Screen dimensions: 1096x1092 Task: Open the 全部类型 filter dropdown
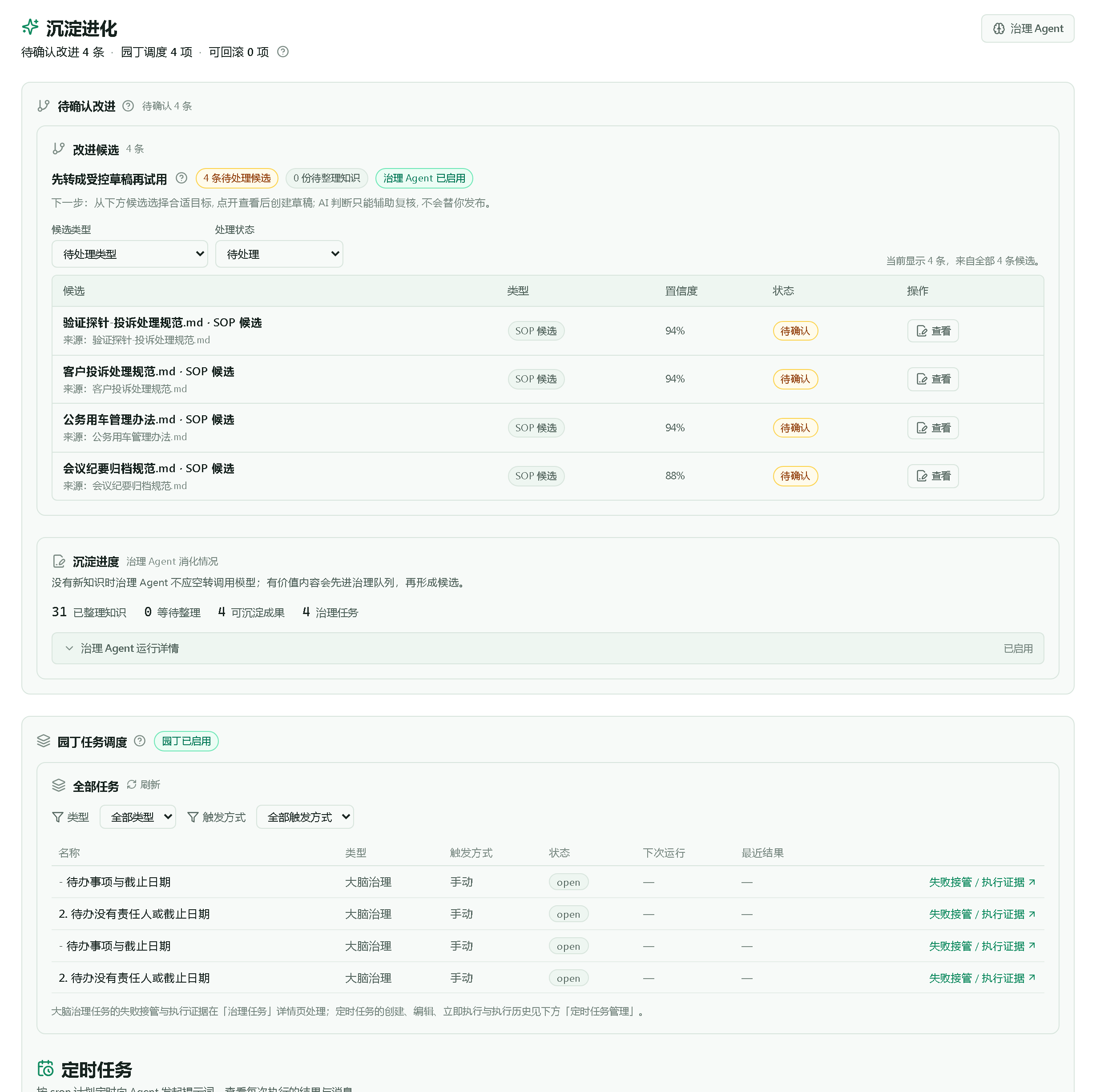[138, 818]
